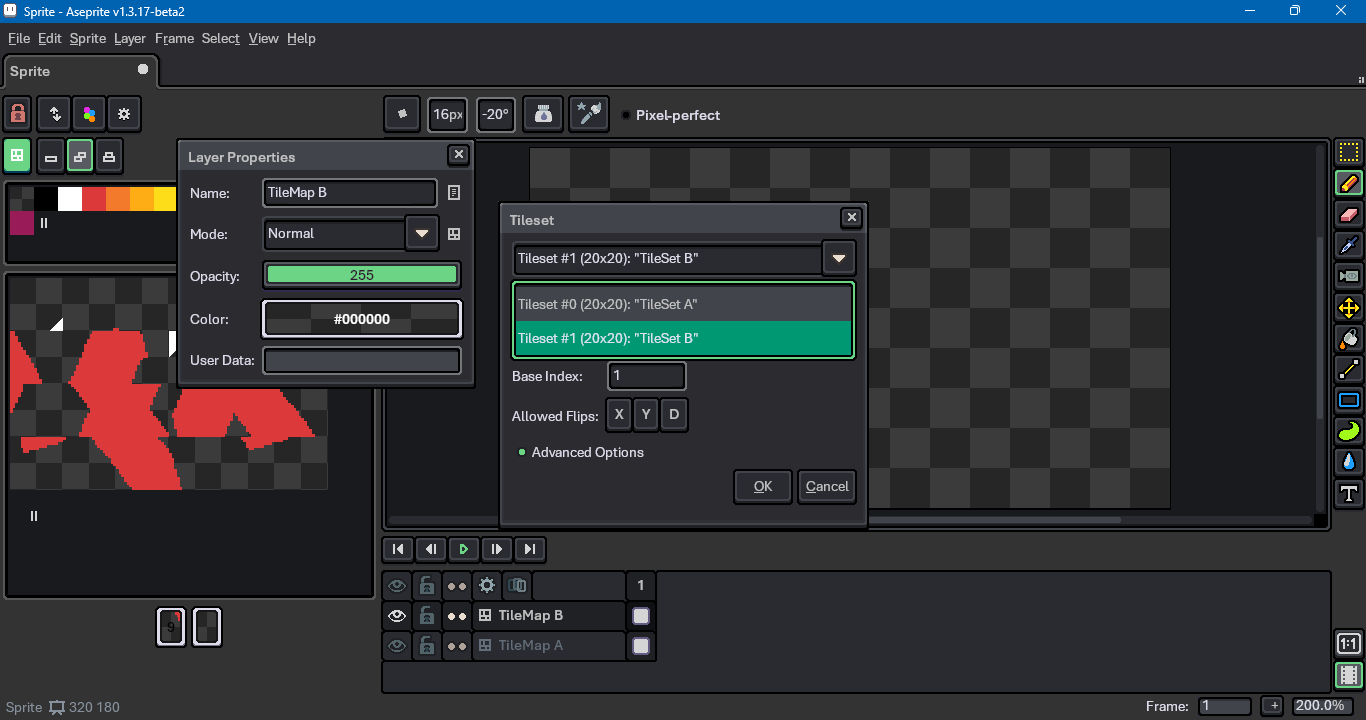Image resolution: width=1366 pixels, height=720 pixels.
Task: Hide the TileMap B layer
Action: click(397, 616)
